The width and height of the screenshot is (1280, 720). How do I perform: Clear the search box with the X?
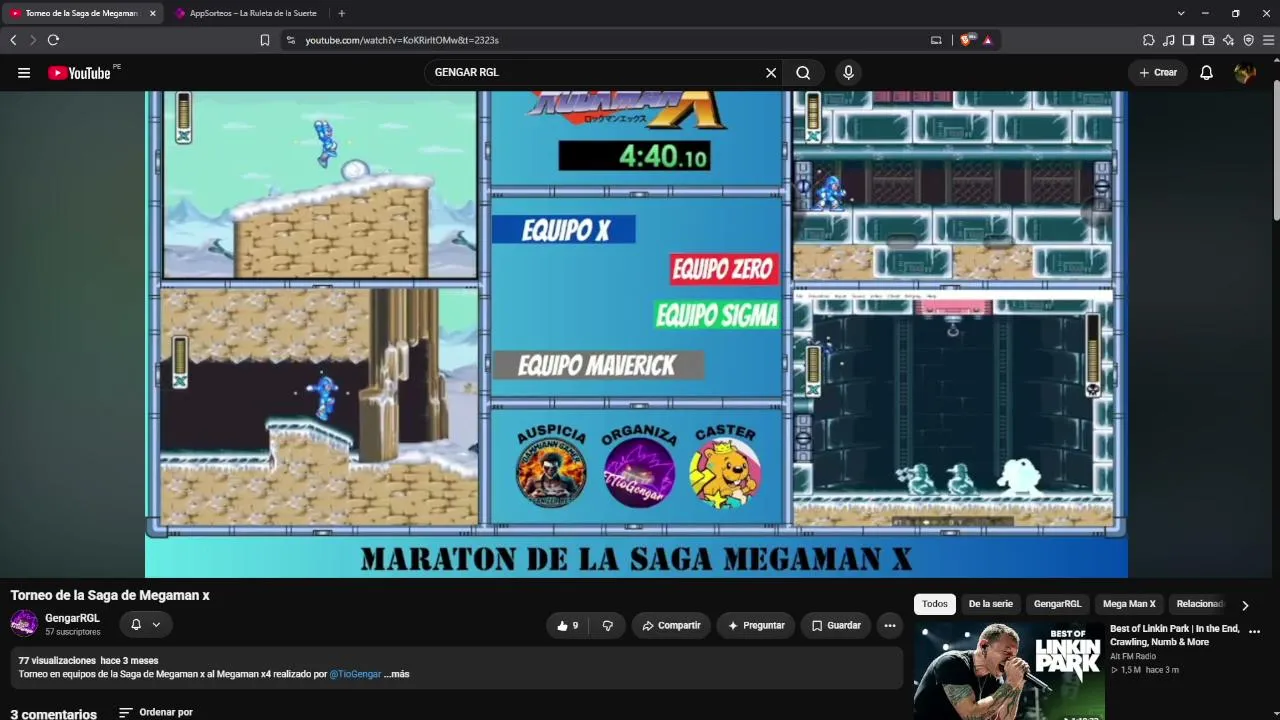tap(771, 72)
